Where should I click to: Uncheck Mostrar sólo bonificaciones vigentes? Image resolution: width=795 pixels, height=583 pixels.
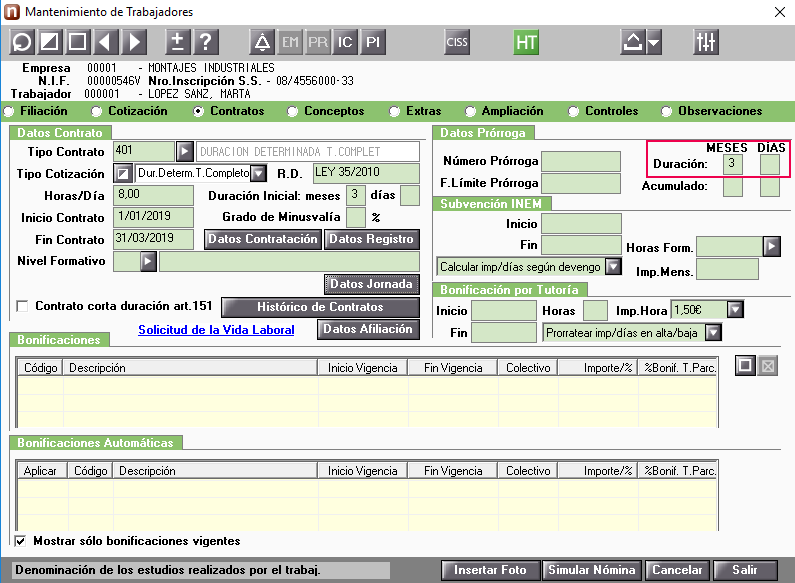(20, 541)
